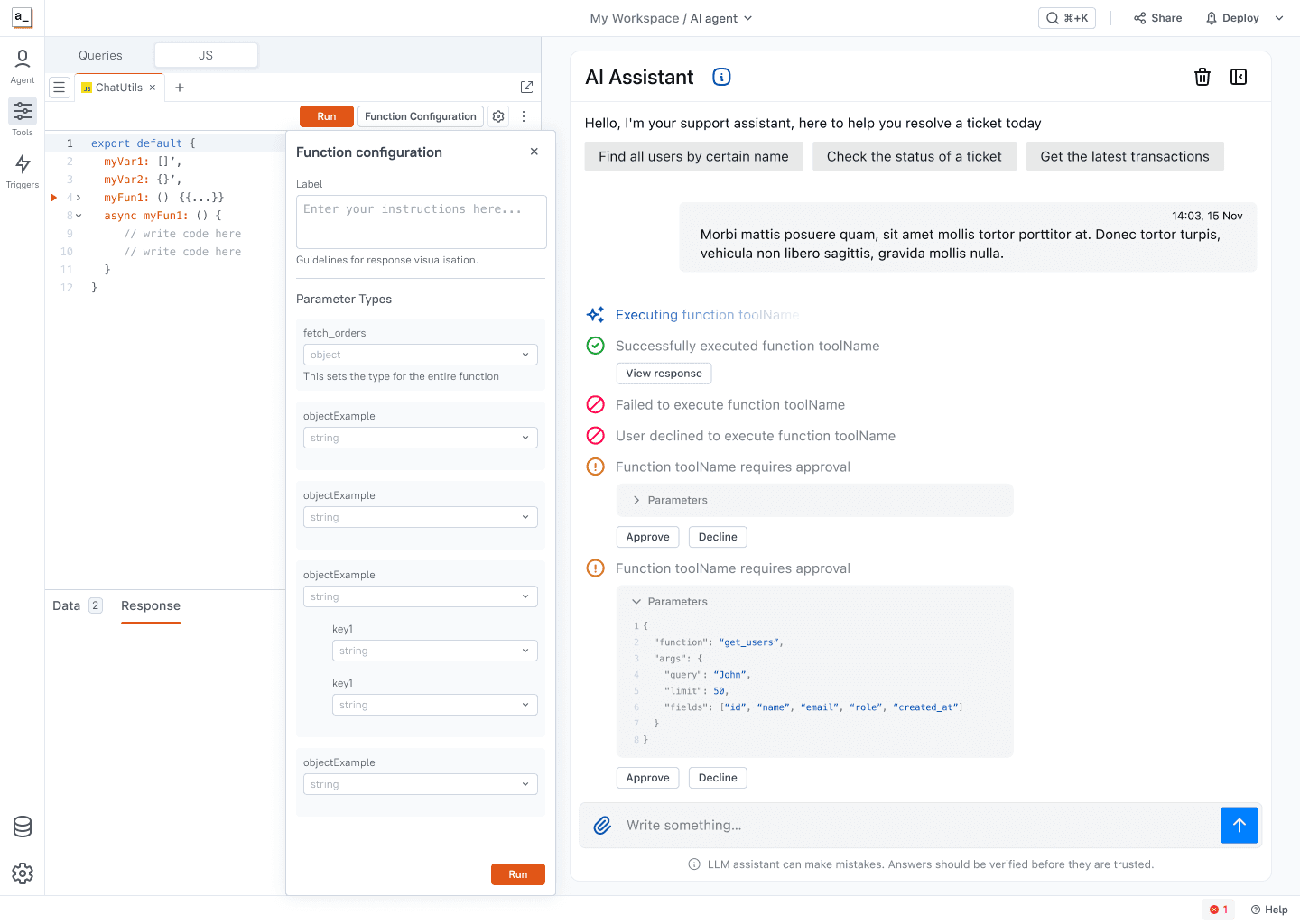1300x924 pixels.
Task: Open the command search ⌘+K box
Action: [1067, 18]
